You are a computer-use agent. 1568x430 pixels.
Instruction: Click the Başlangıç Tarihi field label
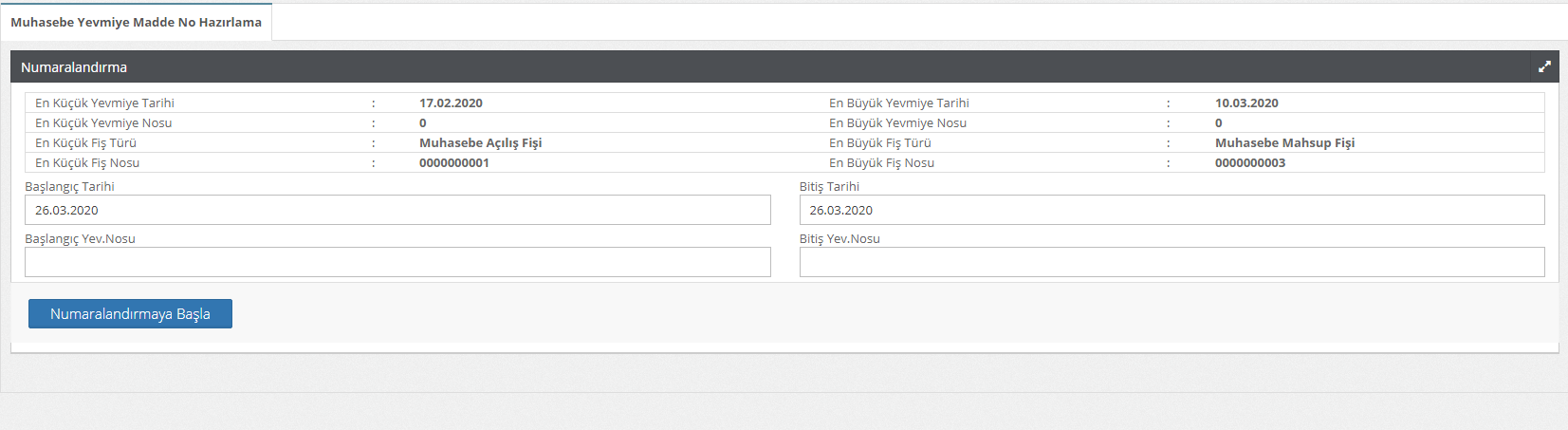click(x=69, y=187)
